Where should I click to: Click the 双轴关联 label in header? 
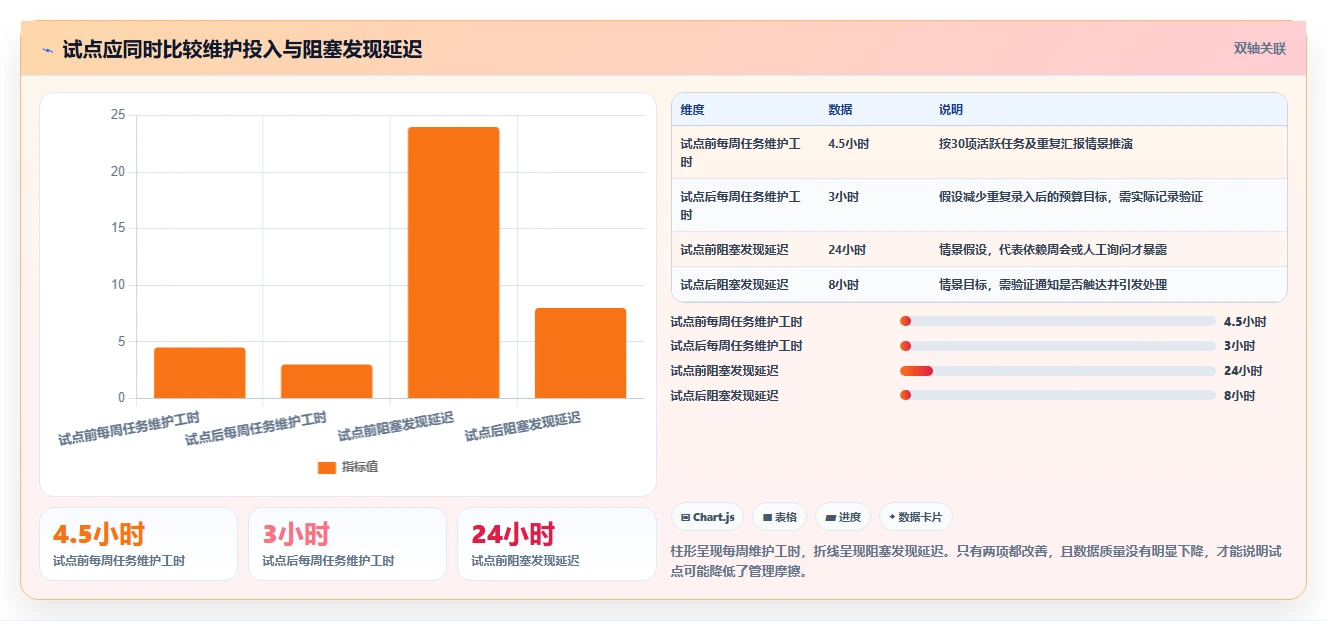(x=1260, y=48)
